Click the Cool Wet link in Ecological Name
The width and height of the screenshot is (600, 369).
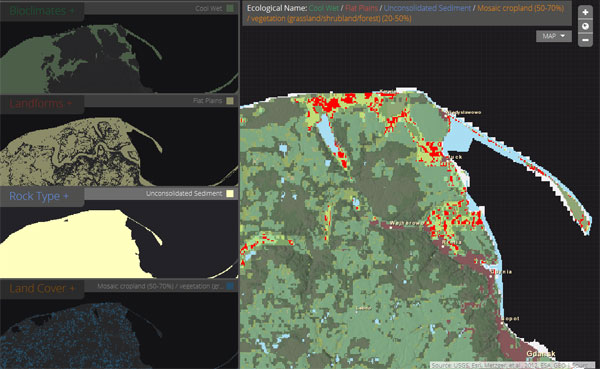pos(324,8)
